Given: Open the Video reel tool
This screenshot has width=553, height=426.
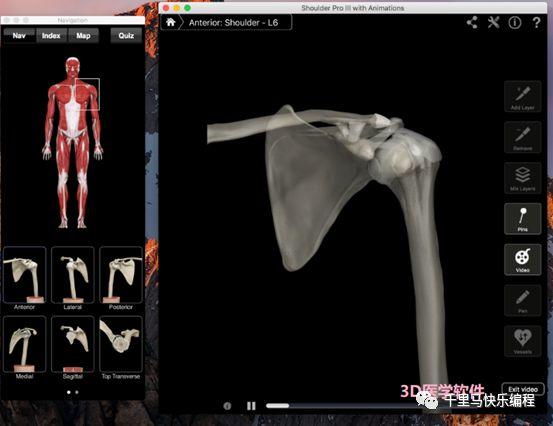Looking at the screenshot, I should coord(522,260).
